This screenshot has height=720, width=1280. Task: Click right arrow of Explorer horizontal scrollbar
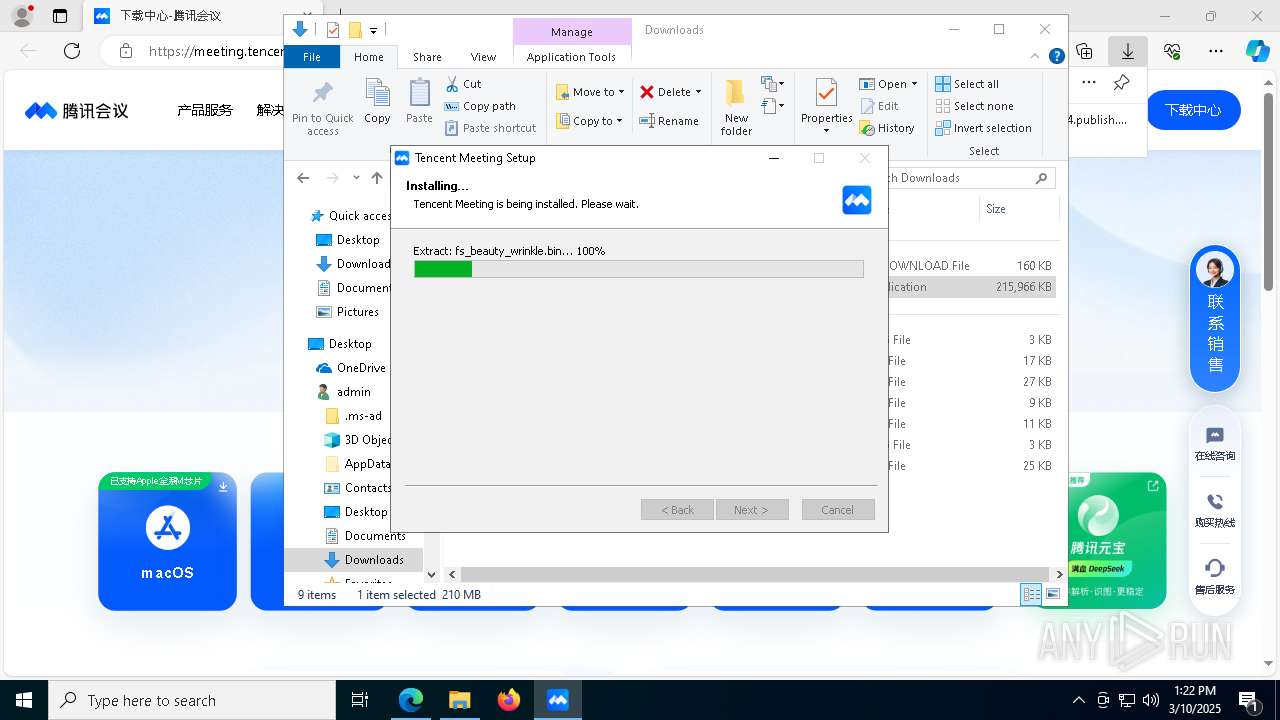coord(1060,574)
